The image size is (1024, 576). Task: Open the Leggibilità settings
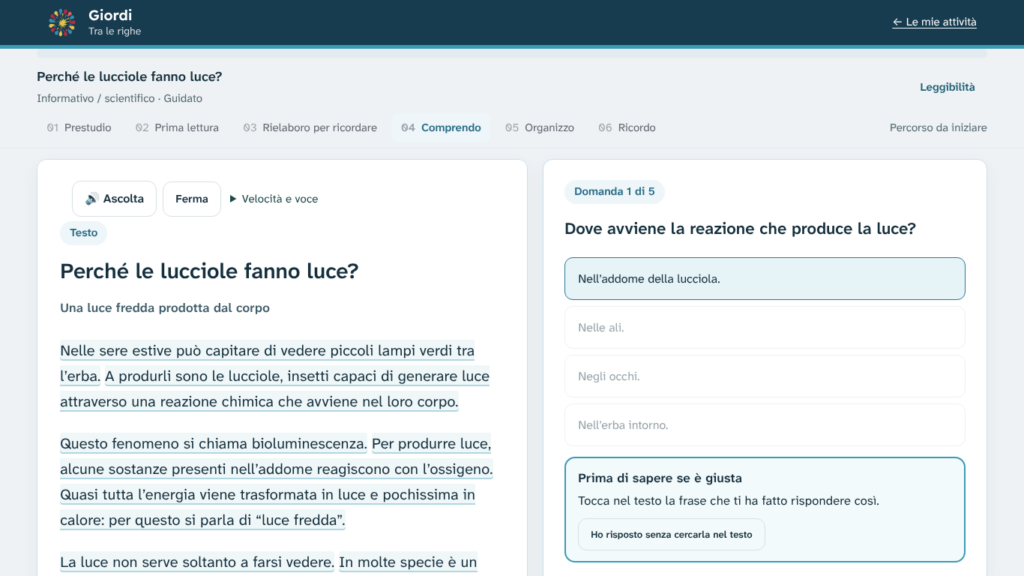click(x=947, y=87)
